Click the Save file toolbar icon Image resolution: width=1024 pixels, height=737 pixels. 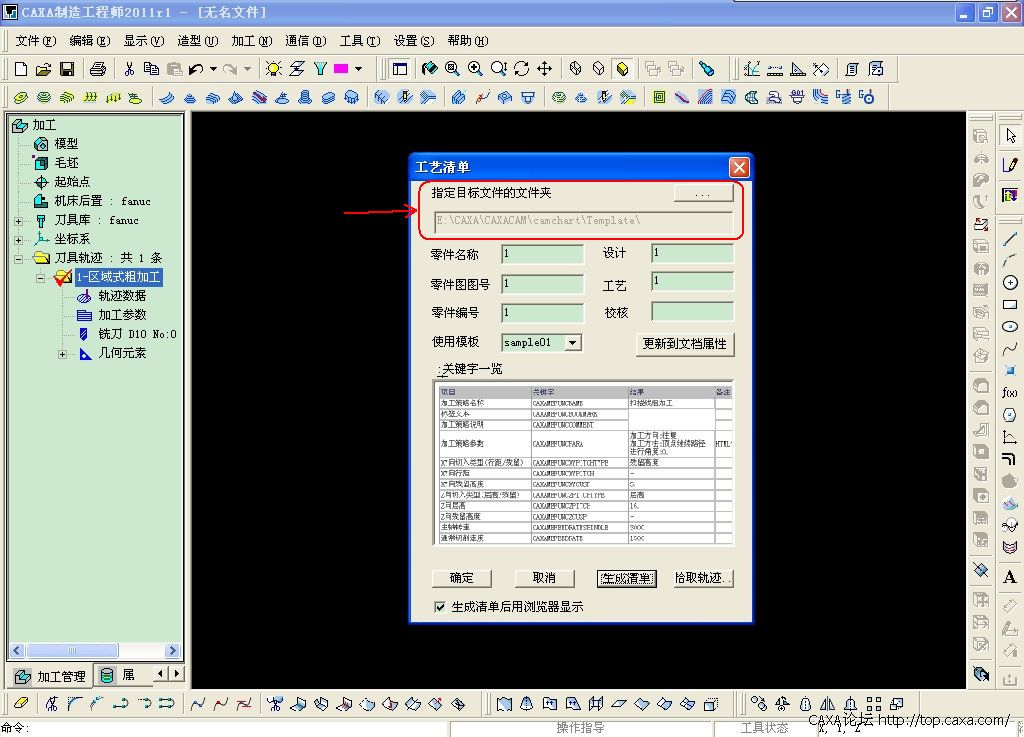pyautogui.click(x=67, y=69)
